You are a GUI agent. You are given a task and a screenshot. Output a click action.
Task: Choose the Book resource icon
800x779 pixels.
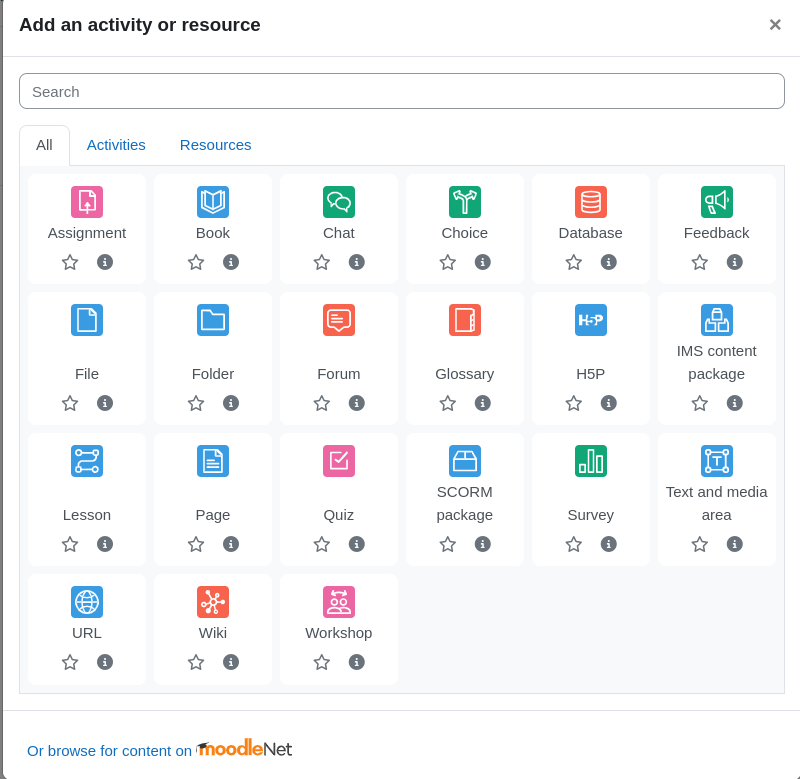point(213,202)
